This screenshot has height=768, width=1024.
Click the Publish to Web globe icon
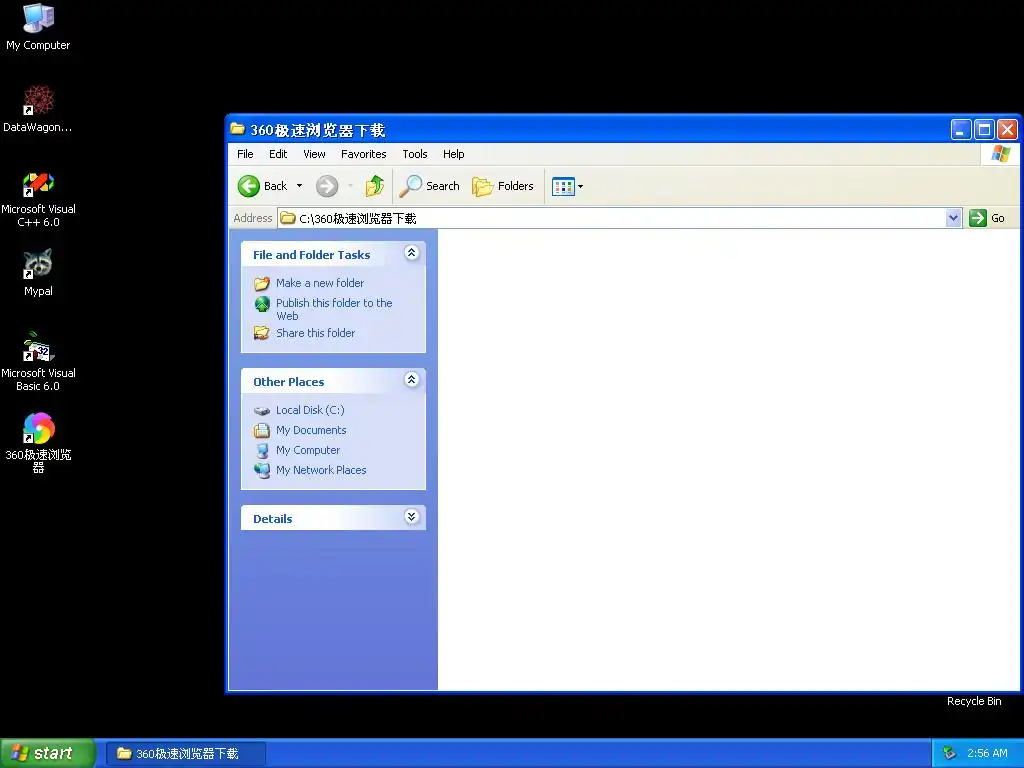pyautogui.click(x=262, y=304)
